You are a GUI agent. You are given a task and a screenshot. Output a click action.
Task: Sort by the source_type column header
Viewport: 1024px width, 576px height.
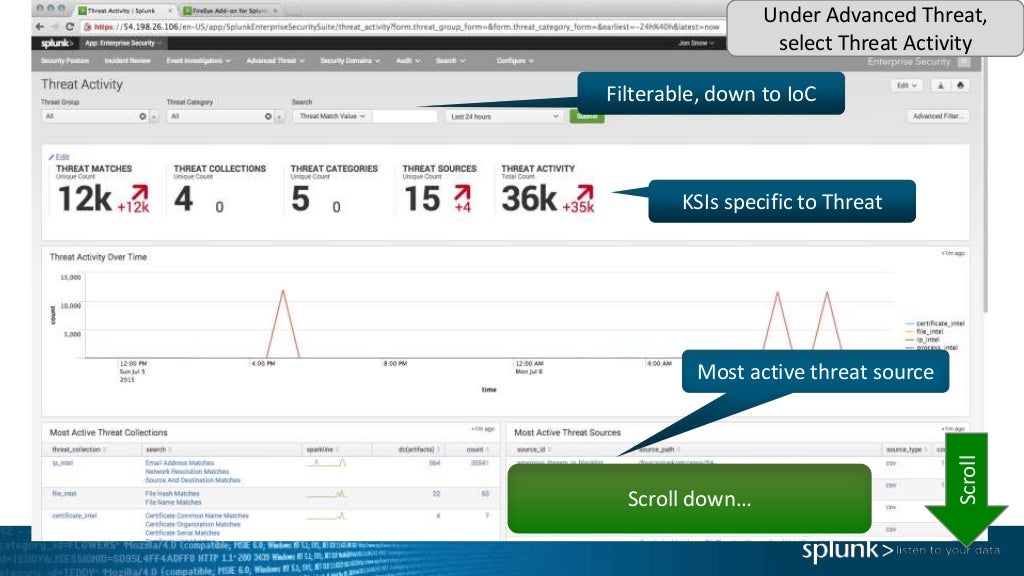tap(906, 450)
